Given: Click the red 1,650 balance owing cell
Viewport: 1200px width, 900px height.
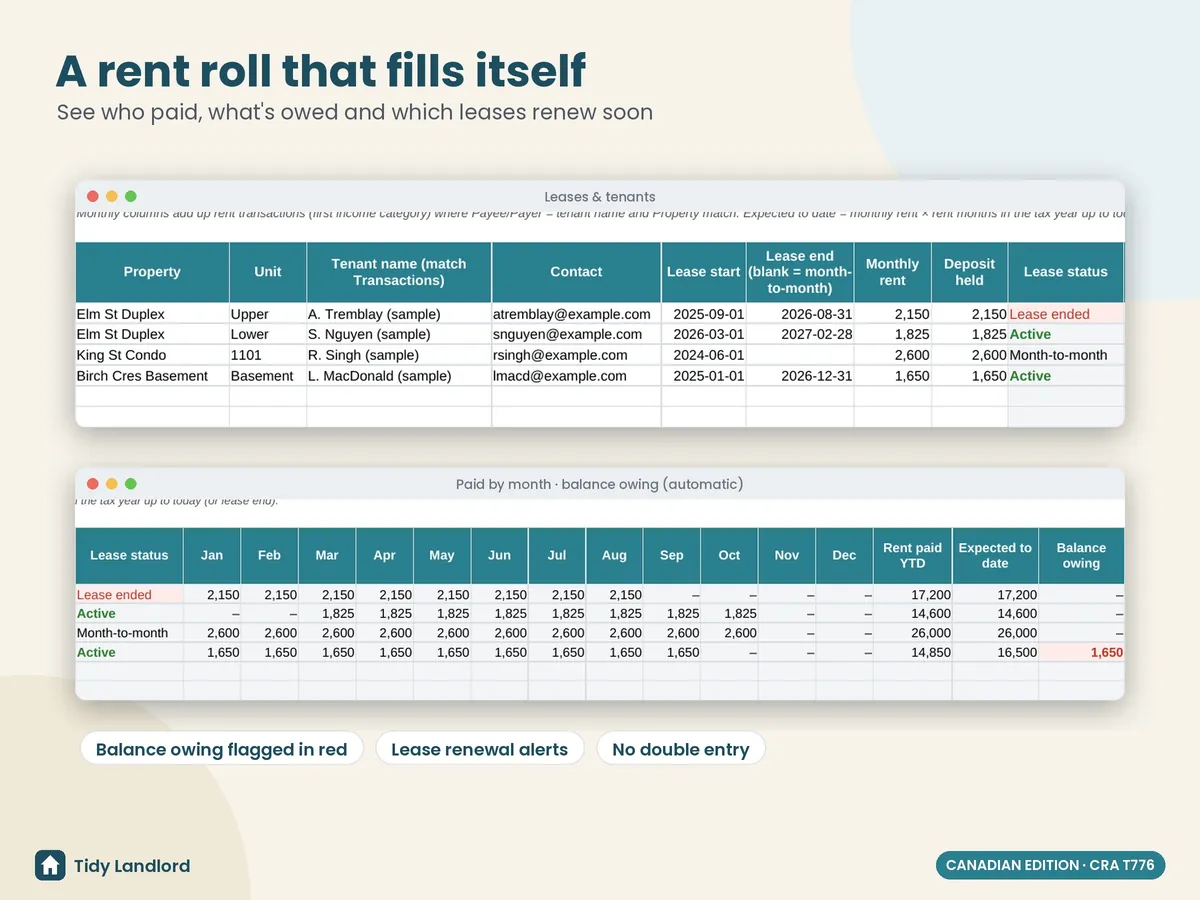Looking at the screenshot, I should click(1081, 652).
